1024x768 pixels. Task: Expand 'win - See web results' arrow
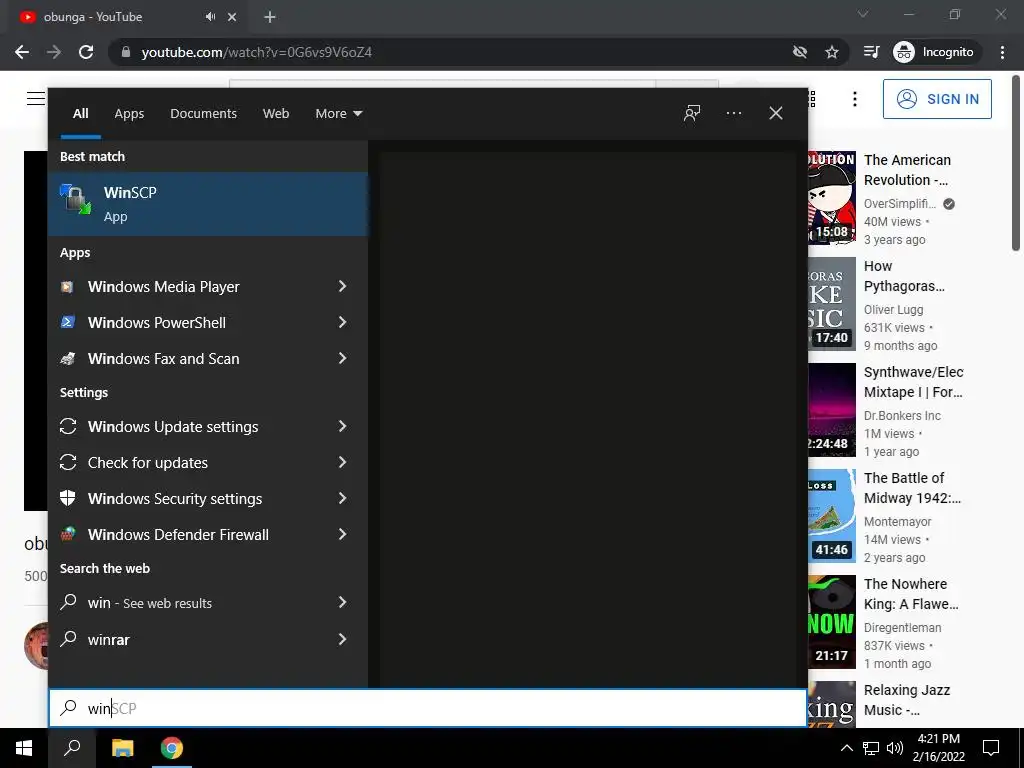[342, 602]
